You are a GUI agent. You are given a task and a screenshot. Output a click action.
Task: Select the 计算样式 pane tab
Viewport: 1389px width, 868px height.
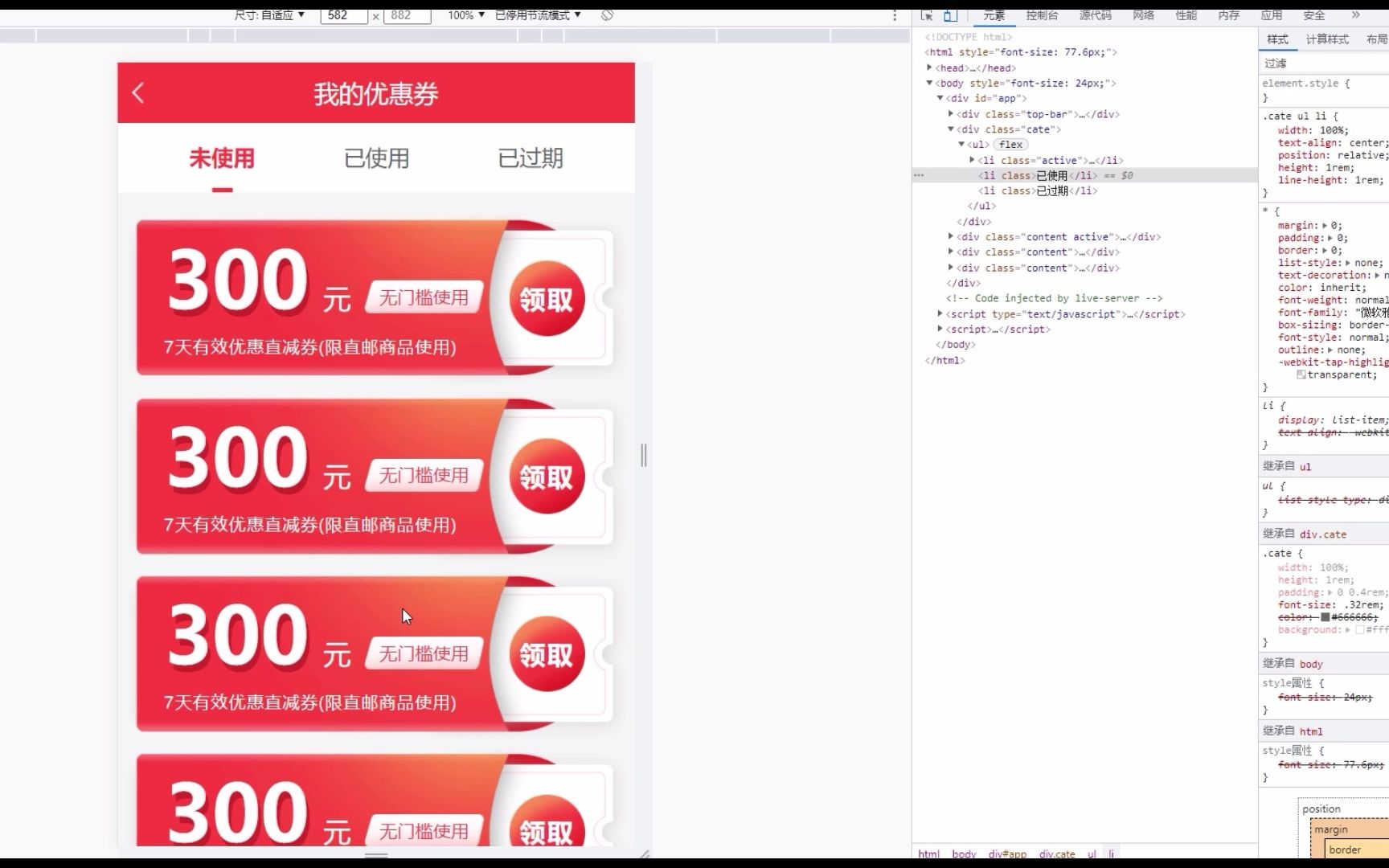[1327, 39]
